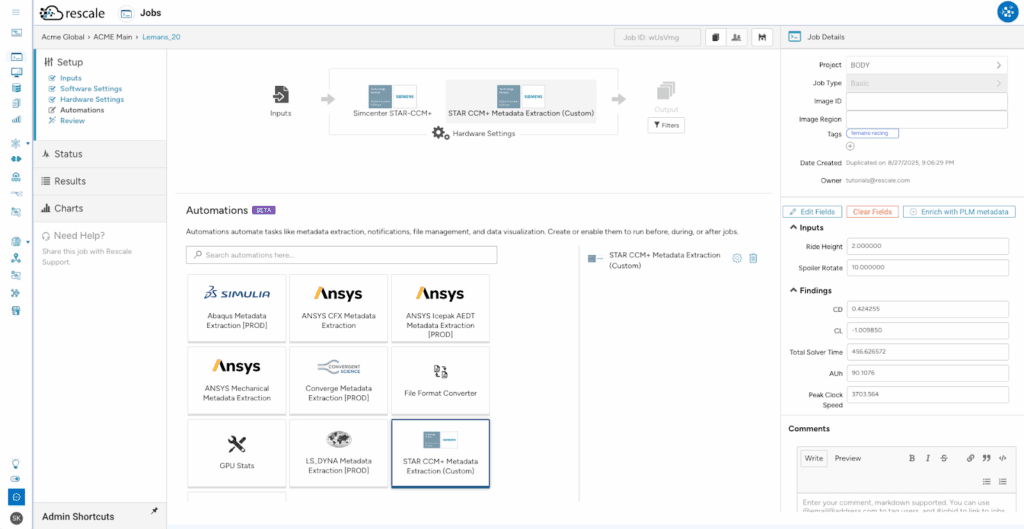Viewport: 1024px width, 529px height.
Task: Switch to Preview tab in Comments
Action: tap(847, 458)
